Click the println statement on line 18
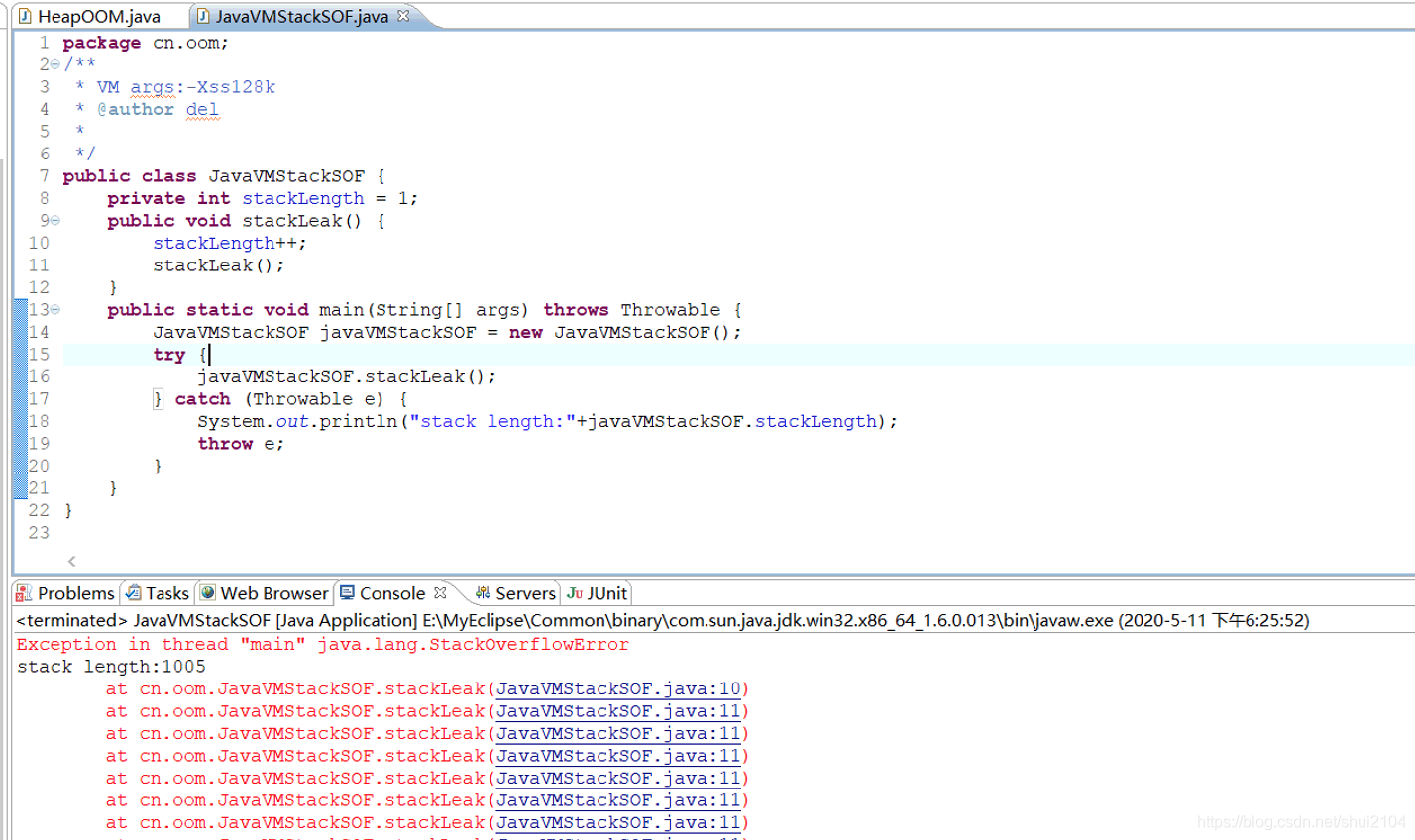The height and width of the screenshot is (840, 1415). (x=547, y=421)
